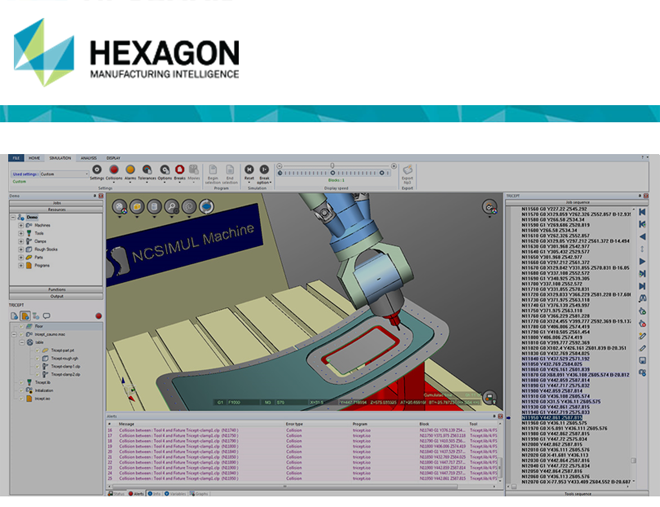
Task: Toggle checkbox for Tricept-clamp1.clp
Action: 37,366
